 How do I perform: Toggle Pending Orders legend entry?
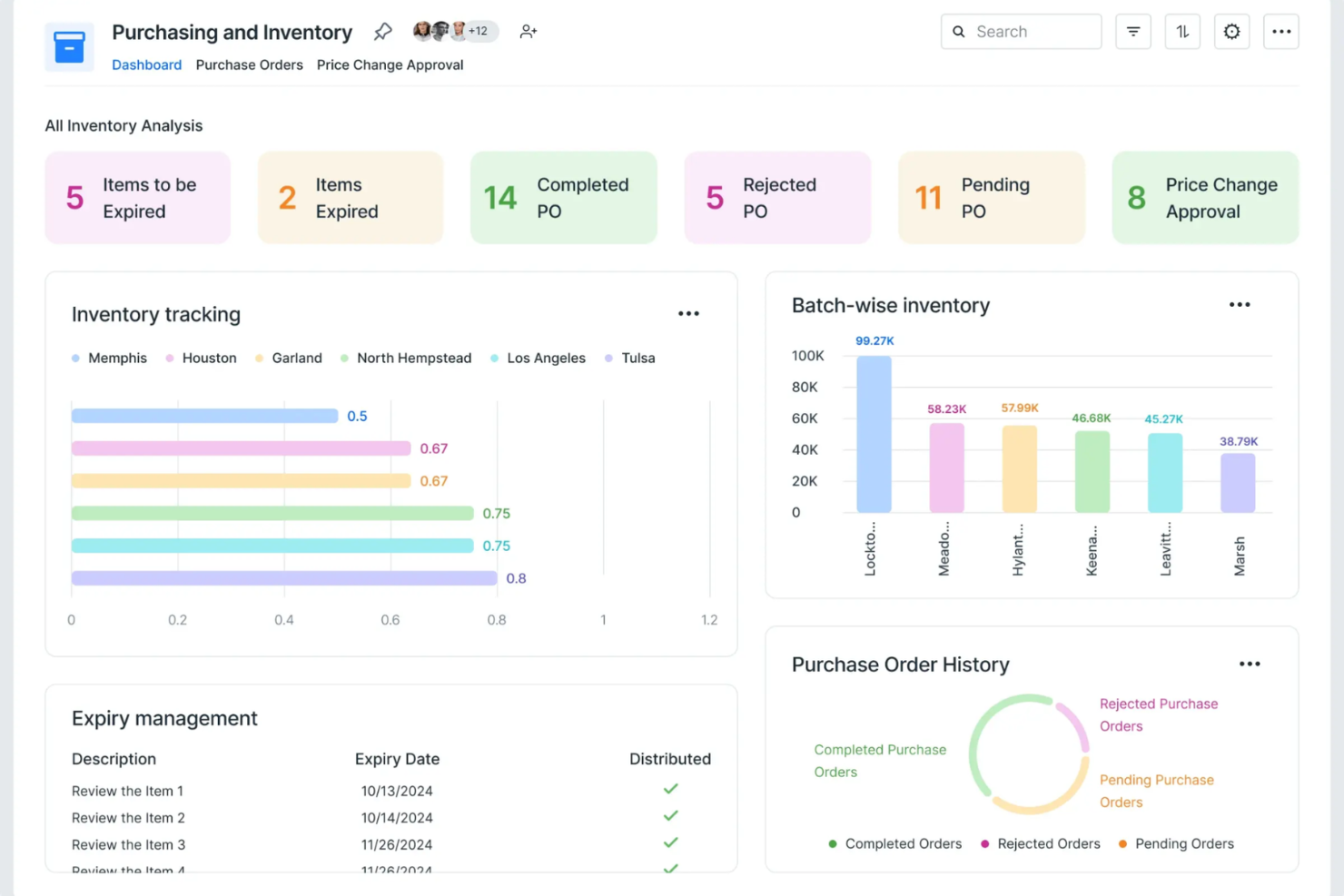[1176, 844]
